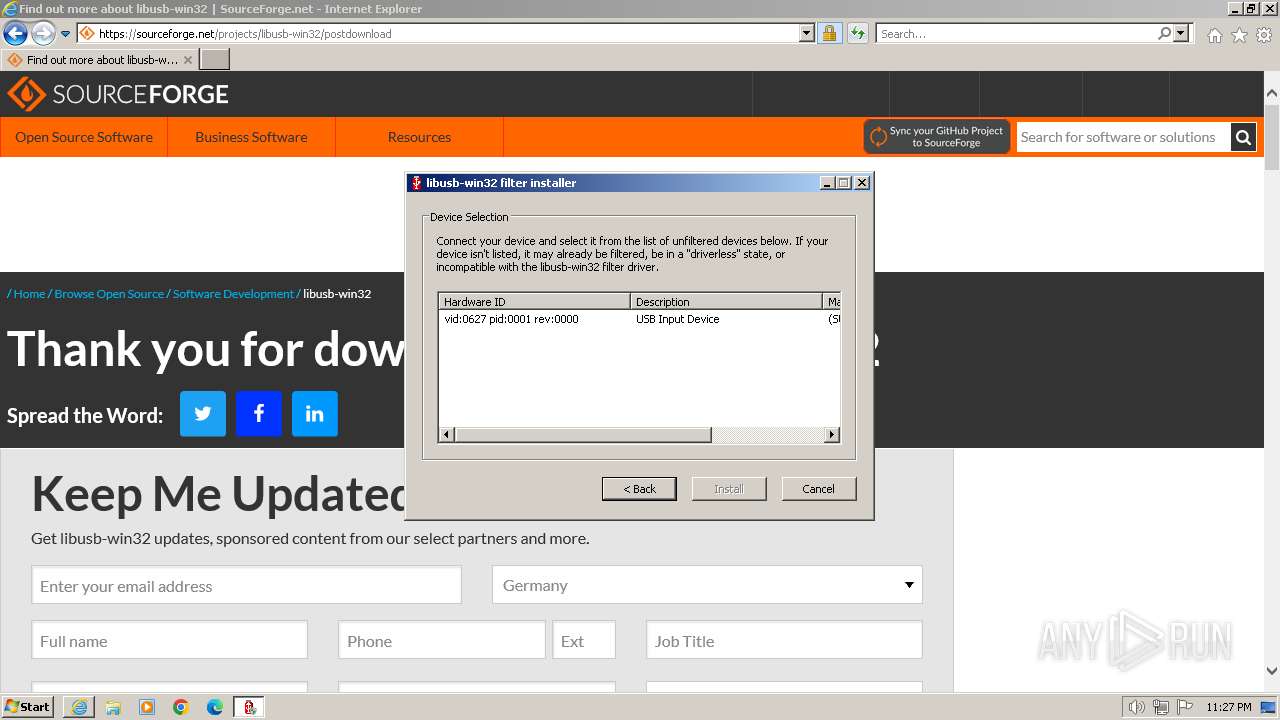The width and height of the screenshot is (1280, 720).
Task: Follow the Home breadcrumb link
Action: click(x=29, y=294)
